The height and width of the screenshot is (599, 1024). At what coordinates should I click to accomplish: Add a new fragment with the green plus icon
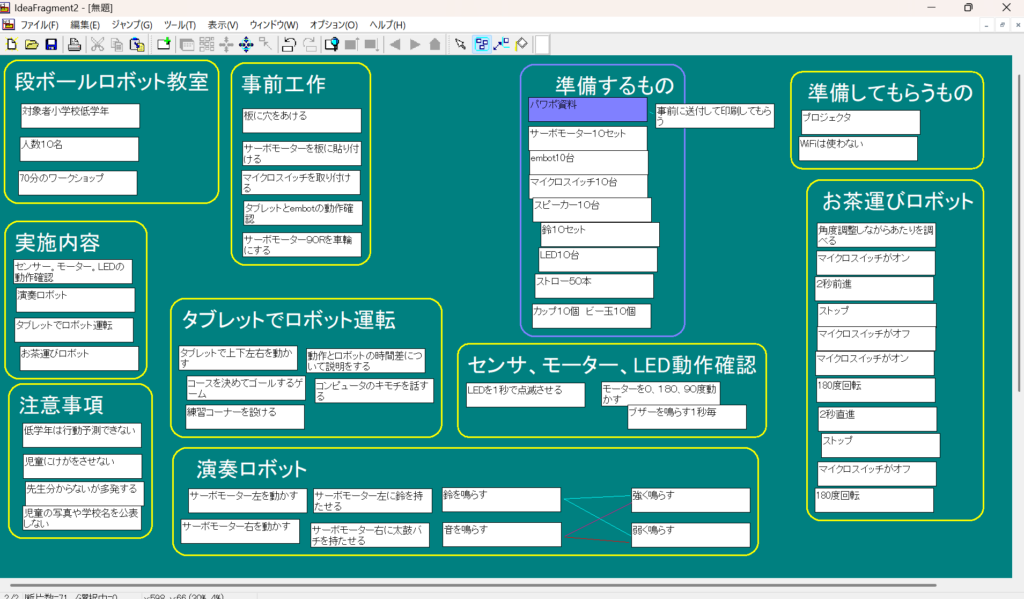(x=164, y=44)
